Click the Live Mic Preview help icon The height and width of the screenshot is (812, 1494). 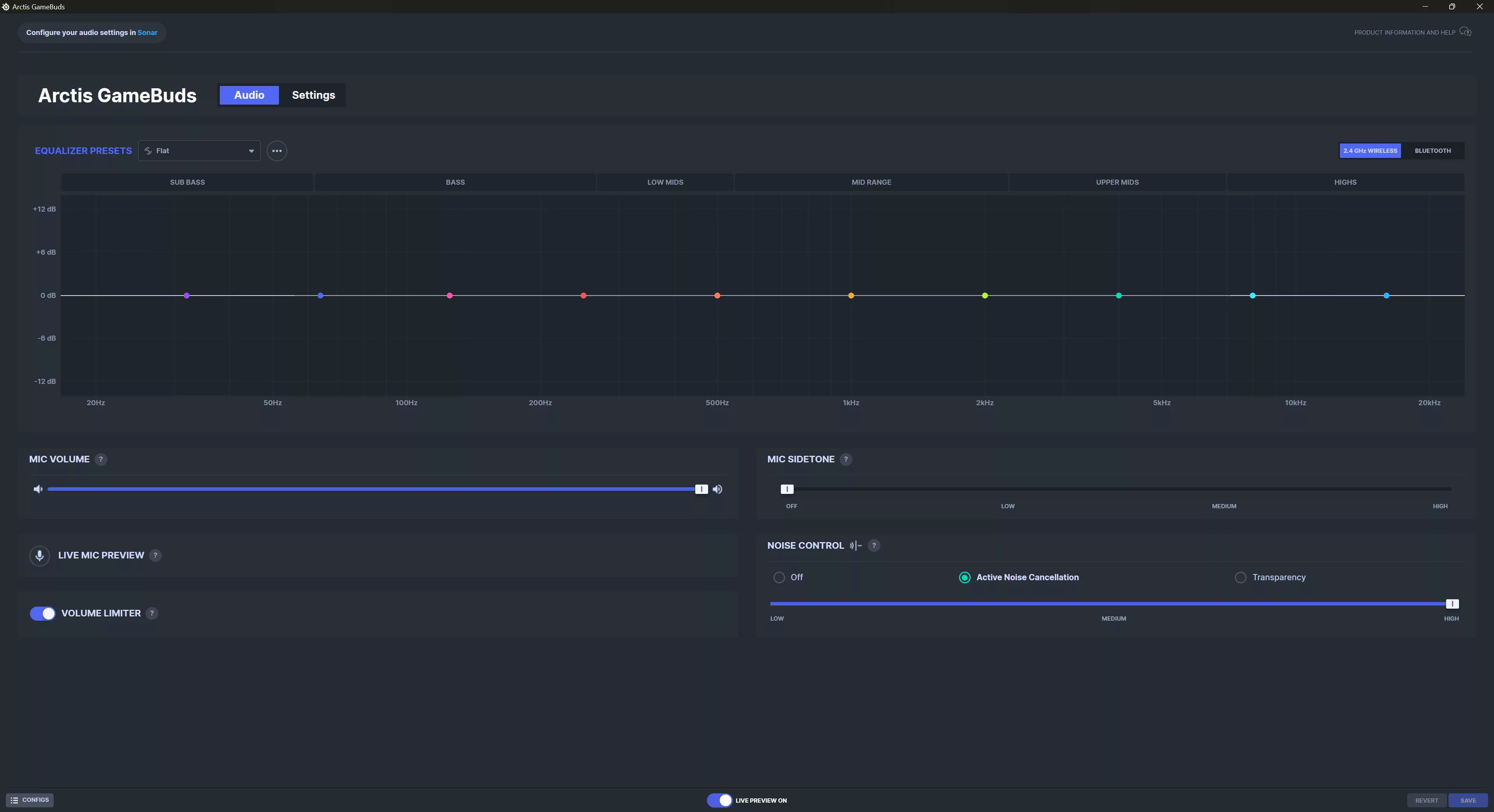(x=156, y=555)
